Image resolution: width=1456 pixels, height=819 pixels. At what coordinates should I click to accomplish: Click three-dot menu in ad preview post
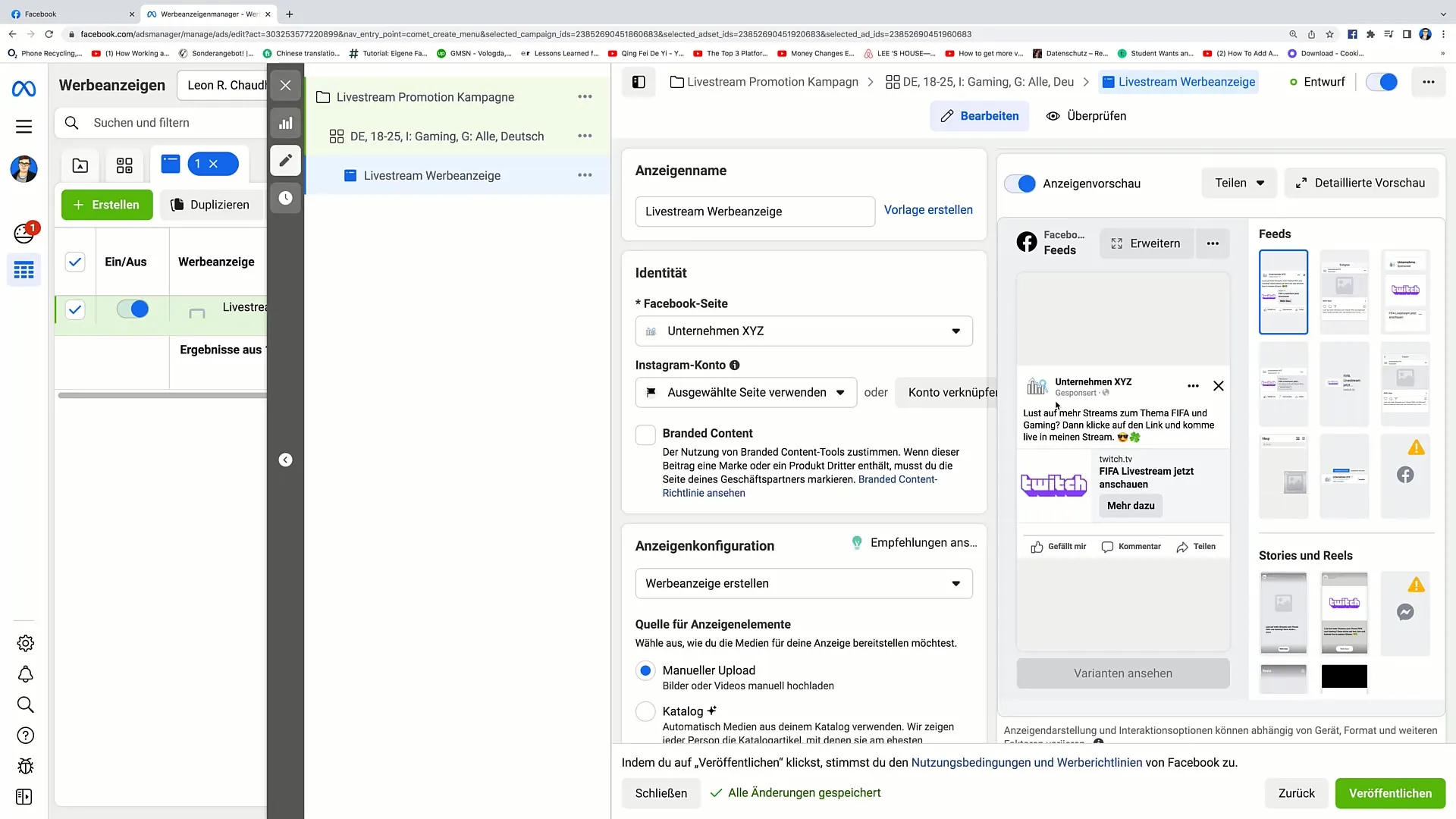tap(1193, 386)
